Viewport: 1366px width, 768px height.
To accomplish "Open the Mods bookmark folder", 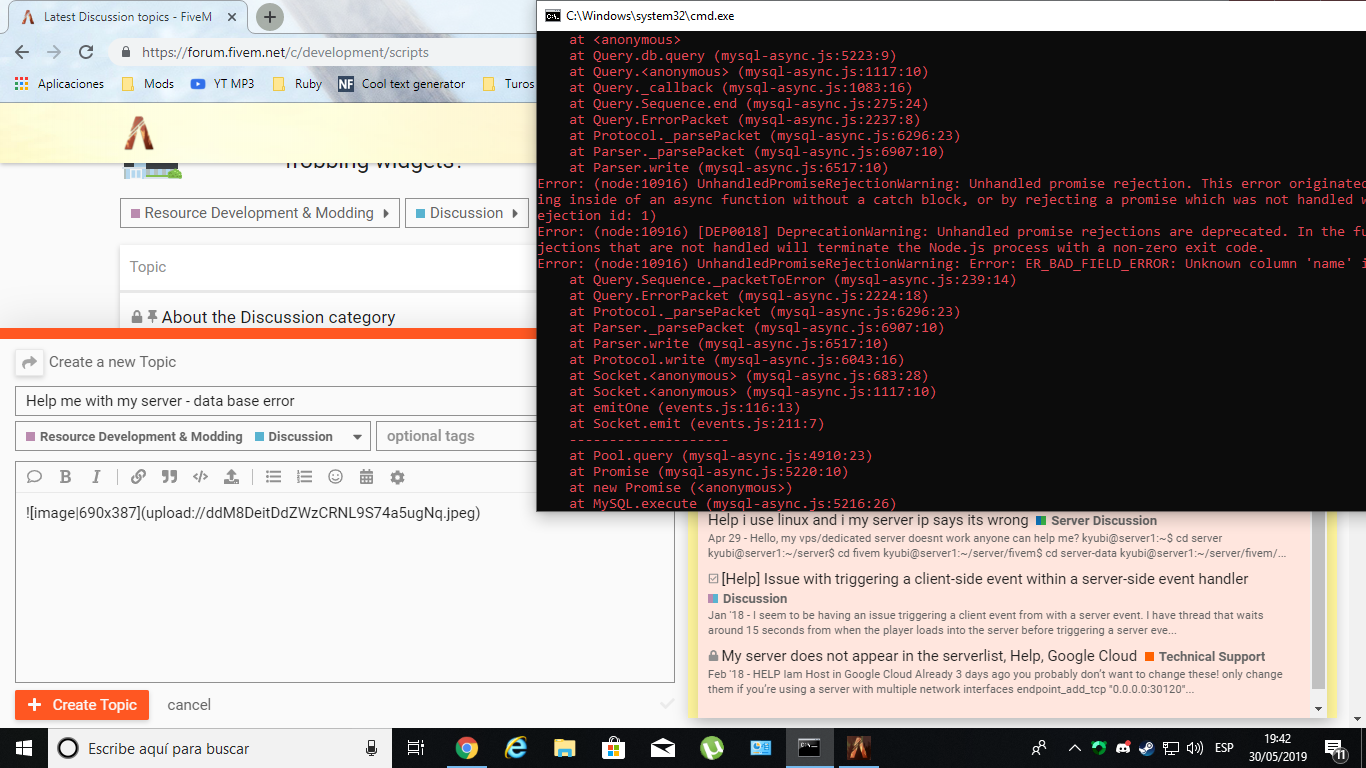I will 148,84.
